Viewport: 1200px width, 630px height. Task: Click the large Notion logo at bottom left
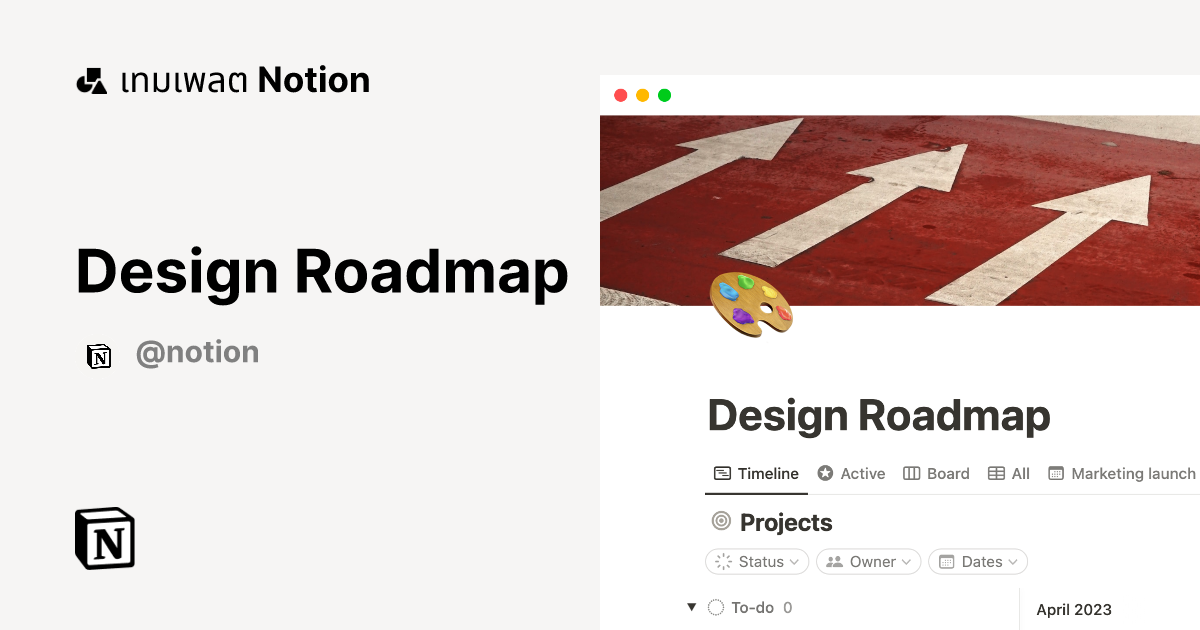pos(105,539)
